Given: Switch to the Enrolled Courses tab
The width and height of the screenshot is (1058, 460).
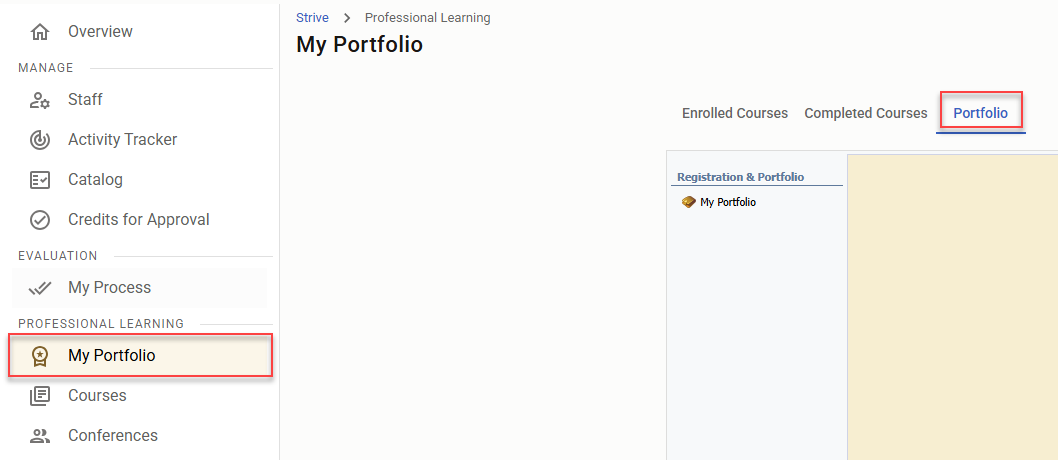Looking at the screenshot, I should click(735, 113).
